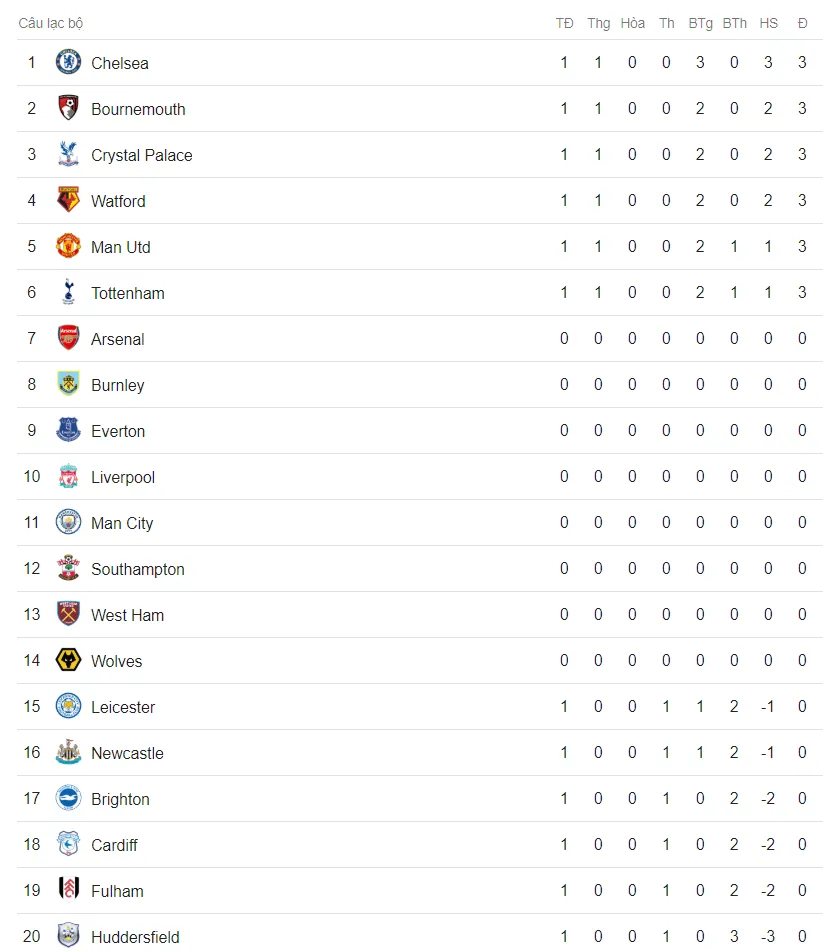Open the Southampton team name link
This screenshot has height=952, width=823.
point(138,570)
